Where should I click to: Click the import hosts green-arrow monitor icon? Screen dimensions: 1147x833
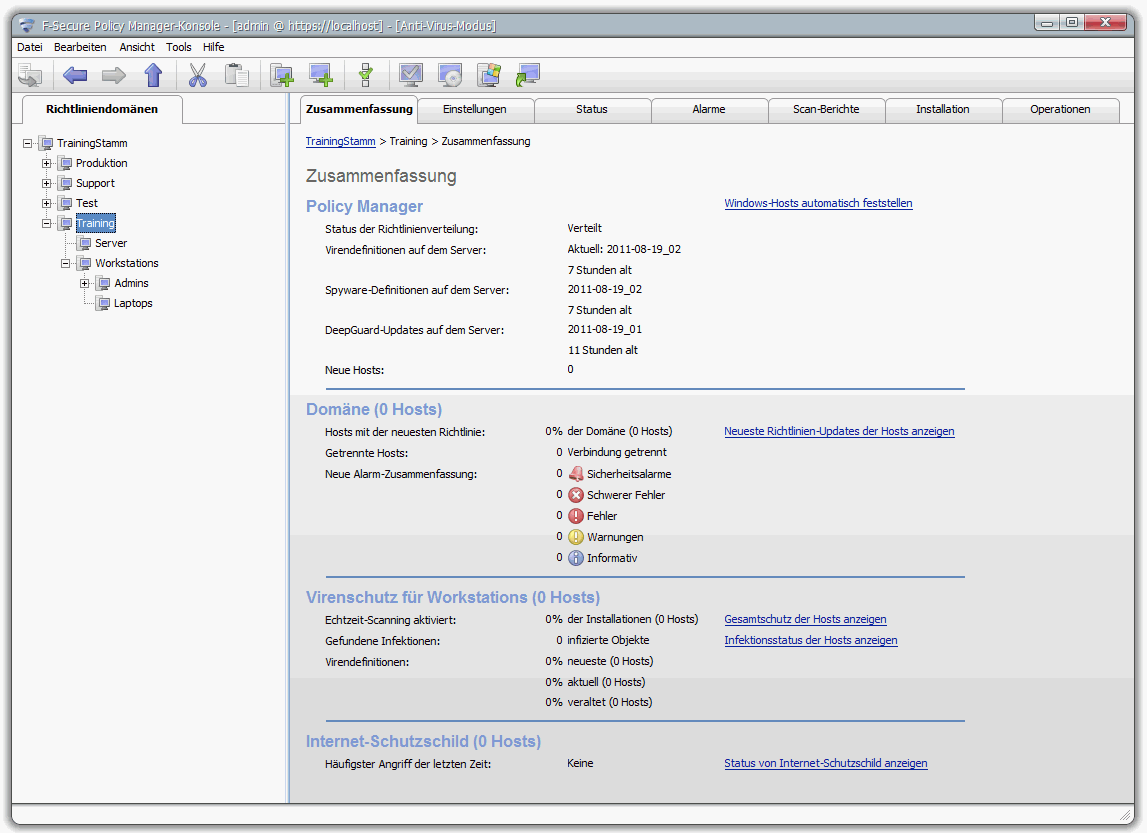tap(528, 75)
